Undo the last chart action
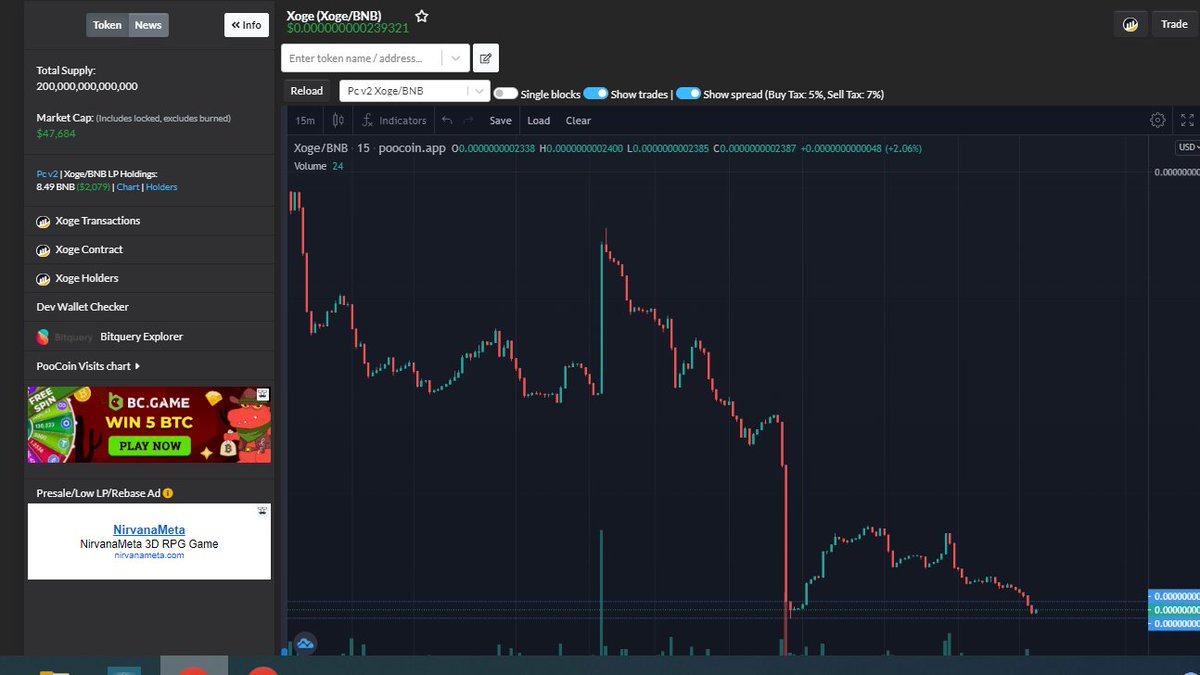1200x675 pixels. [447, 120]
